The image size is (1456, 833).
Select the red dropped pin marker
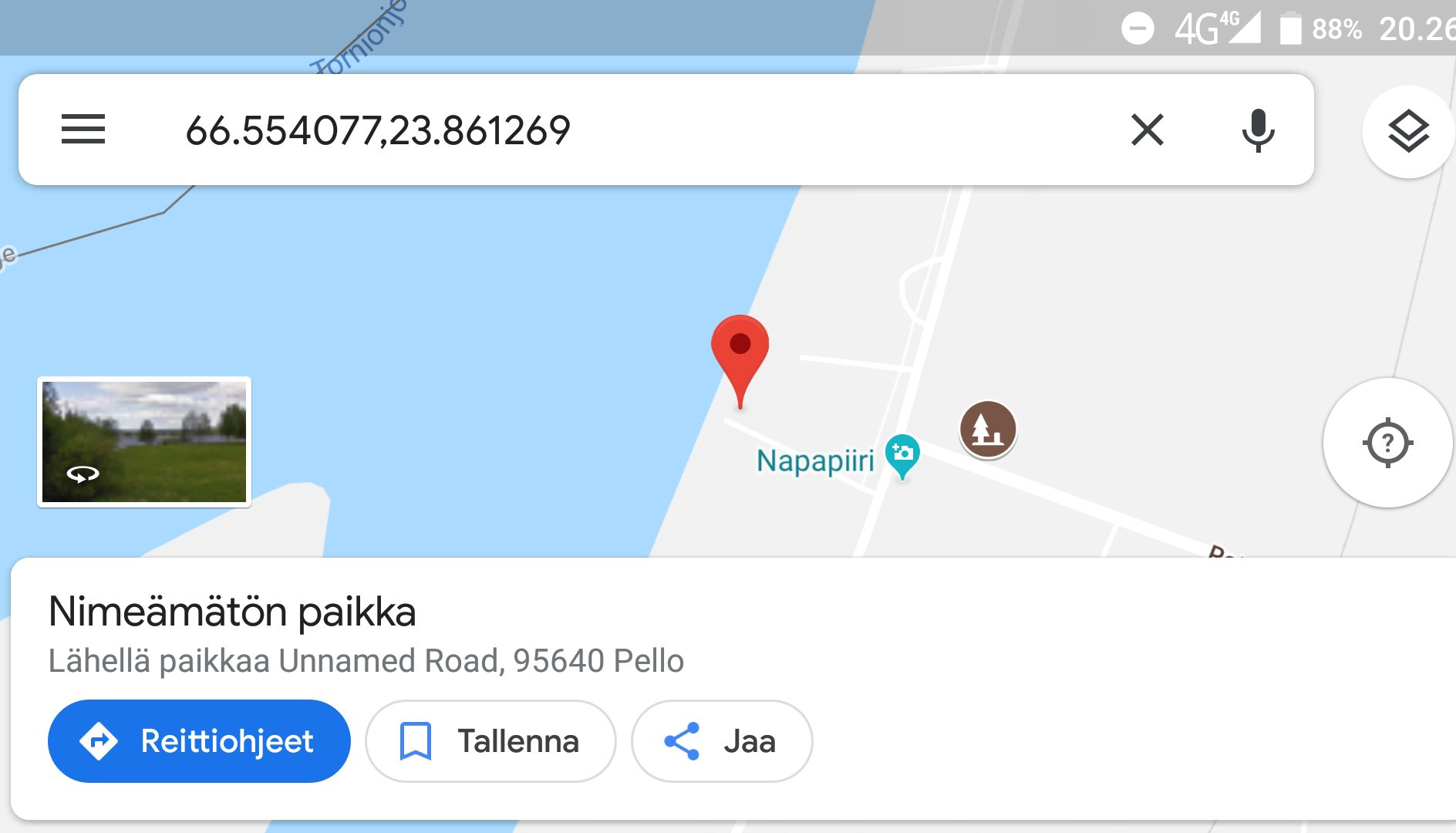tap(740, 361)
